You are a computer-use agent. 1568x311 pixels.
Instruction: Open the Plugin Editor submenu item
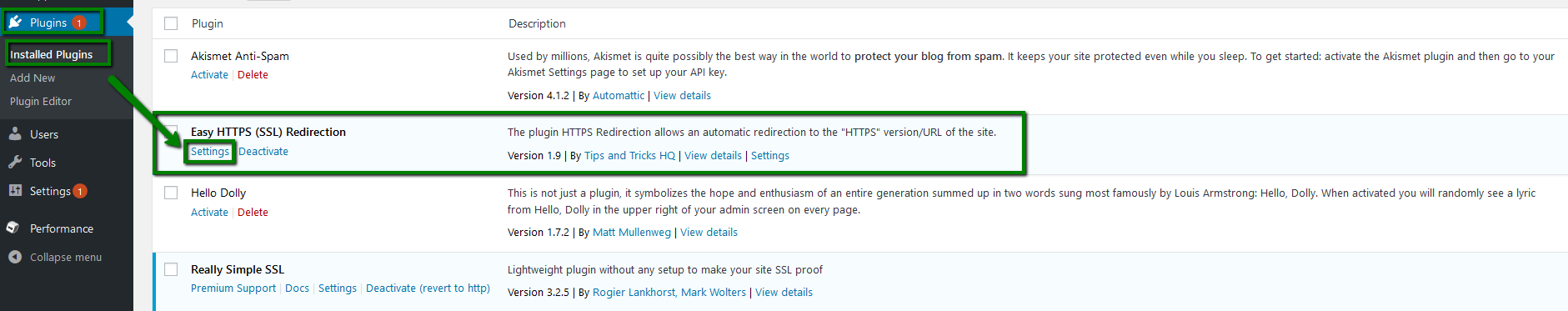tap(41, 101)
